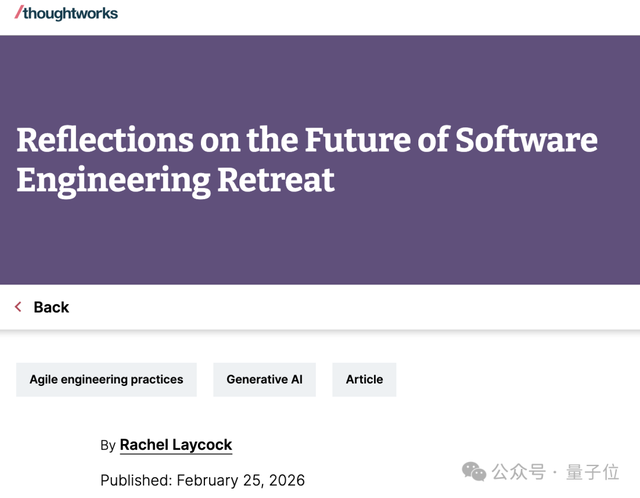Screen dimensions: 640x498
Task: Click the "Reflections on the Future" headline line
Action: [306, 139]
